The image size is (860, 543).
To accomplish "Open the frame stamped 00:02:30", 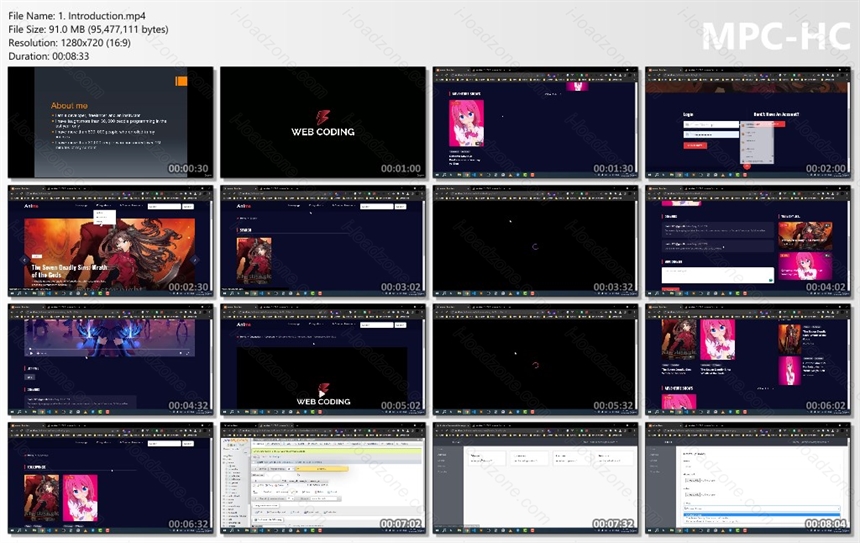I will point(111,241).
